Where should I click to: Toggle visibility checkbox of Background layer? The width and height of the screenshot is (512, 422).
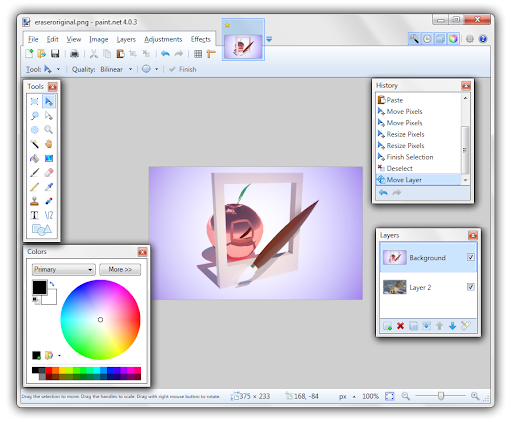[470, 257]
